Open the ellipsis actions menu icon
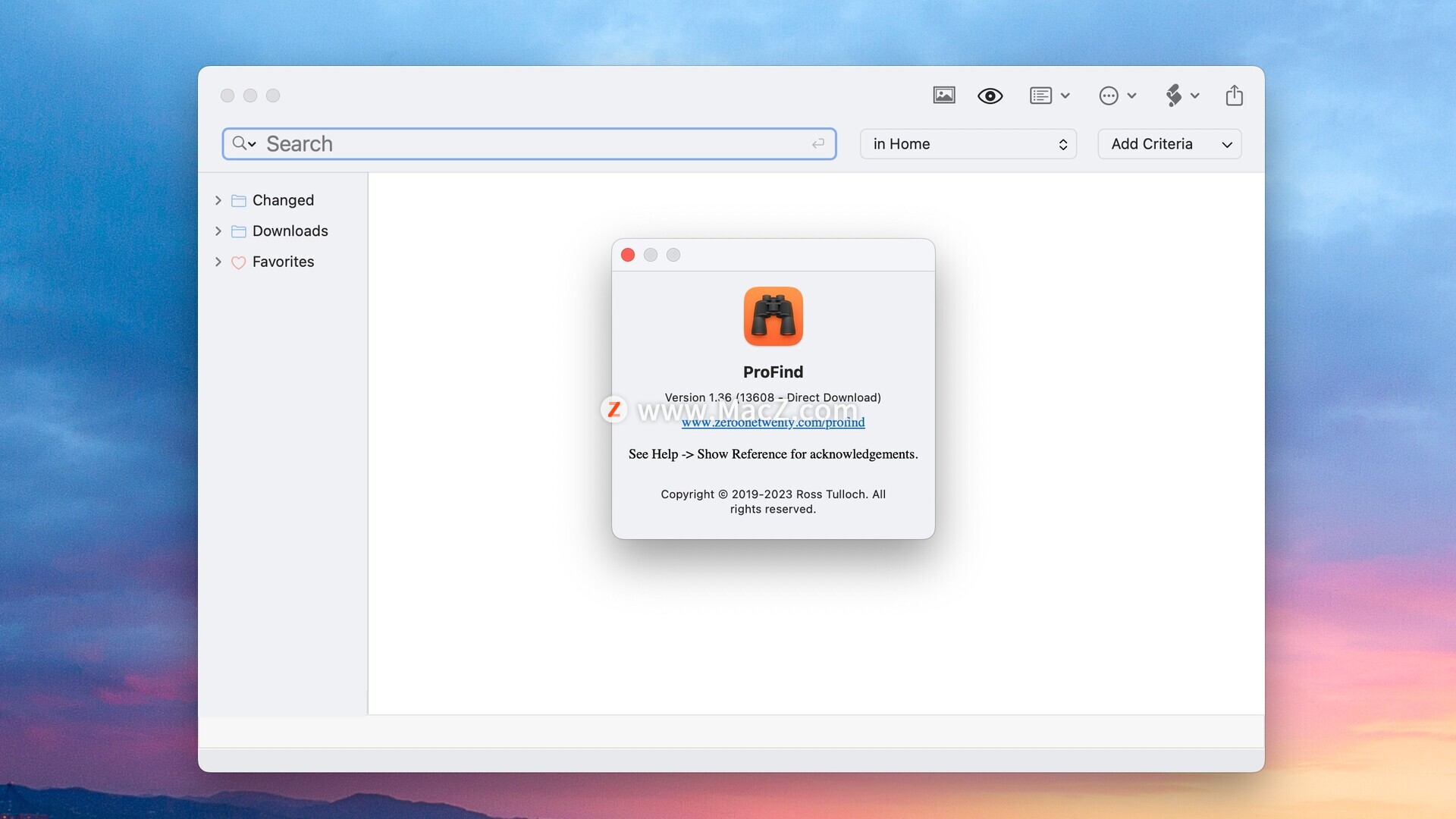The height and width of the screenshot is (819, 1456). pyautogui.click(x=1109, y=96)
